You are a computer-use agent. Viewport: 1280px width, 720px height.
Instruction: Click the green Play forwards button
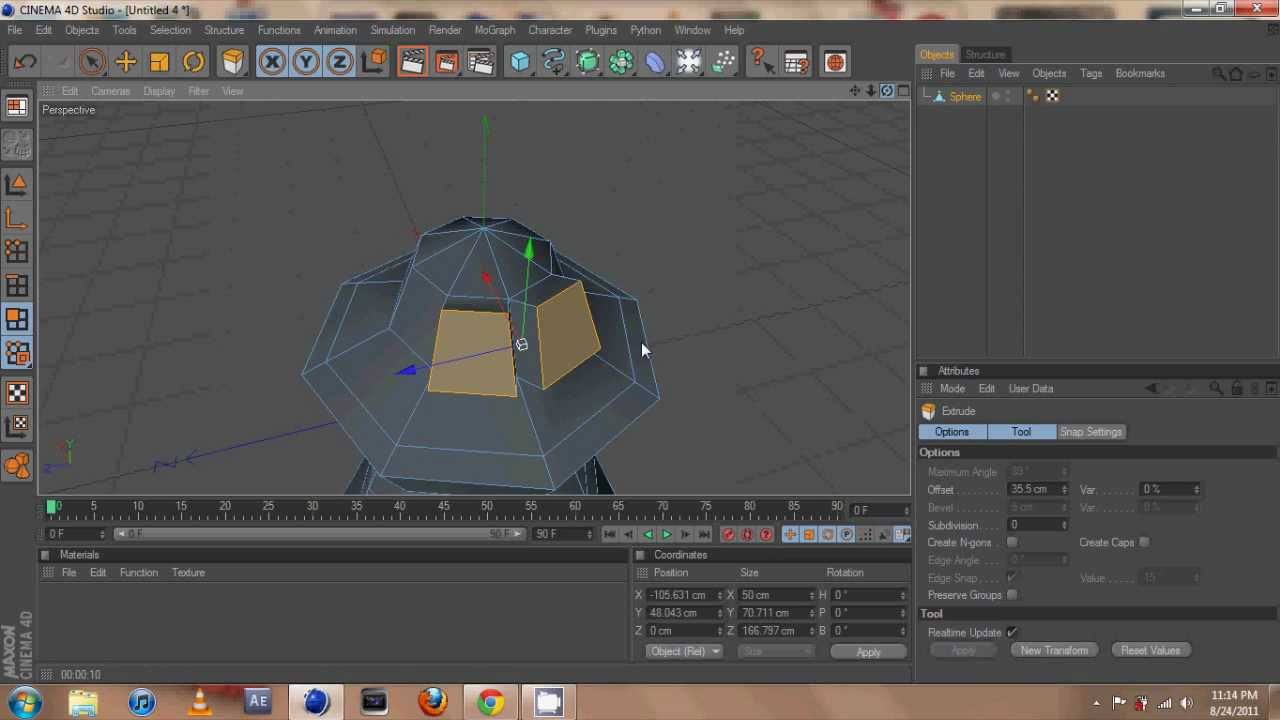tap(666, 535)
